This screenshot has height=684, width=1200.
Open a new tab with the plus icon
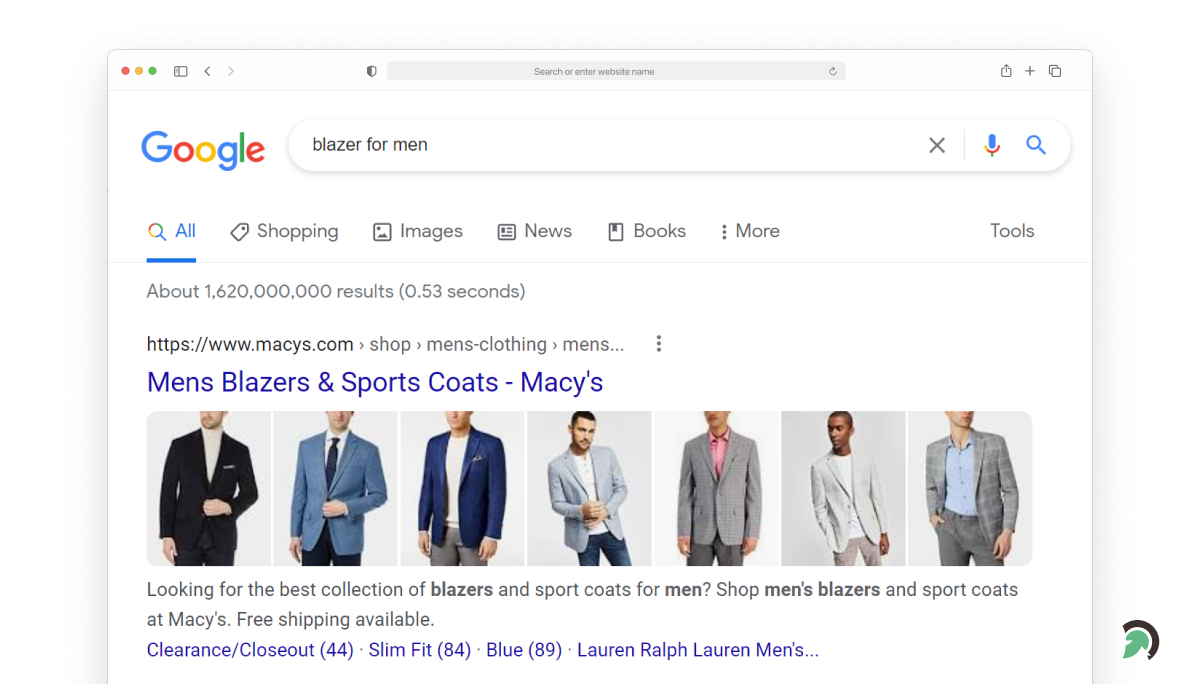tap(1030, 71)
